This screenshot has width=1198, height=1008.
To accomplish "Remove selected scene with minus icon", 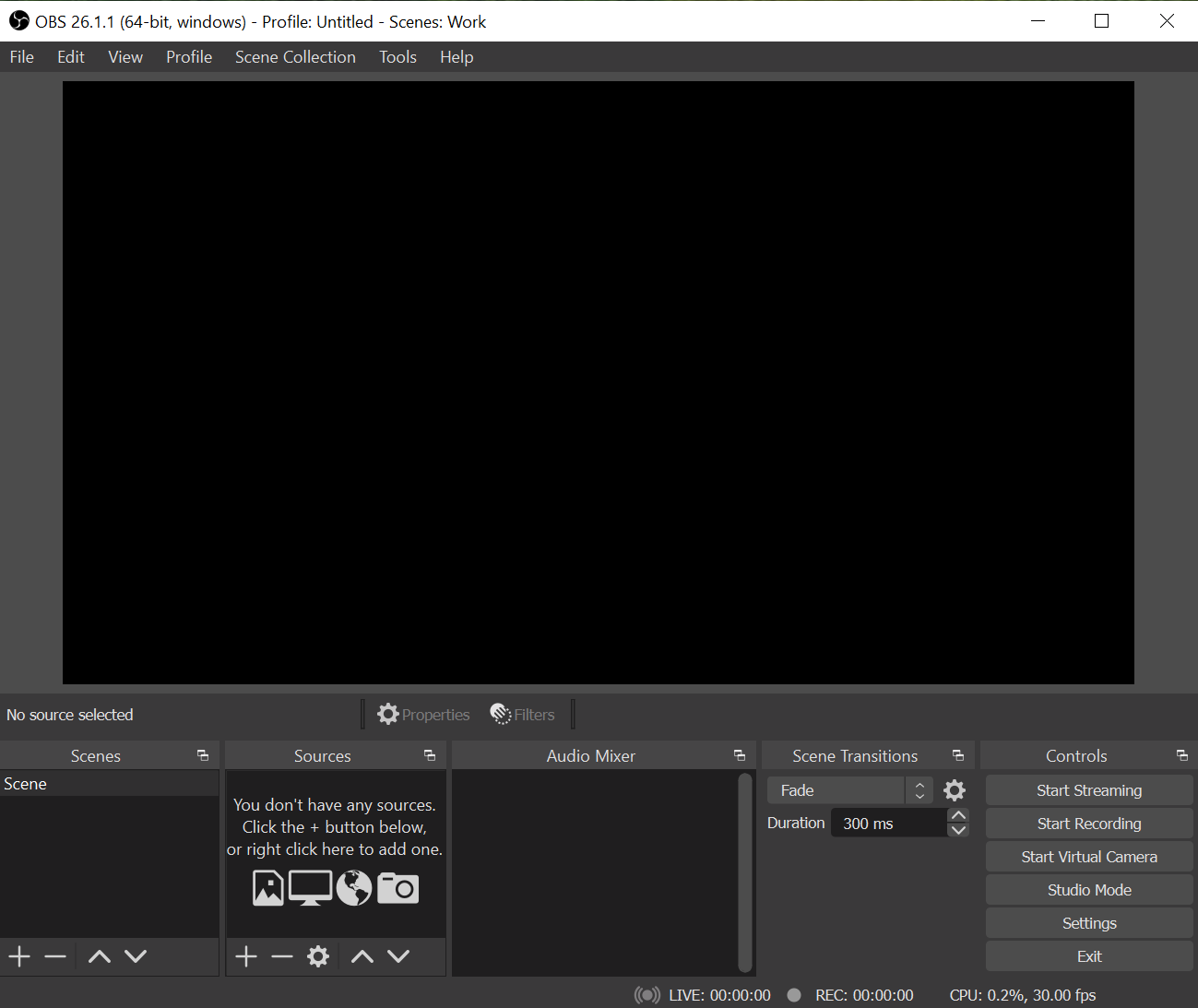I will [x=55, y=956].
